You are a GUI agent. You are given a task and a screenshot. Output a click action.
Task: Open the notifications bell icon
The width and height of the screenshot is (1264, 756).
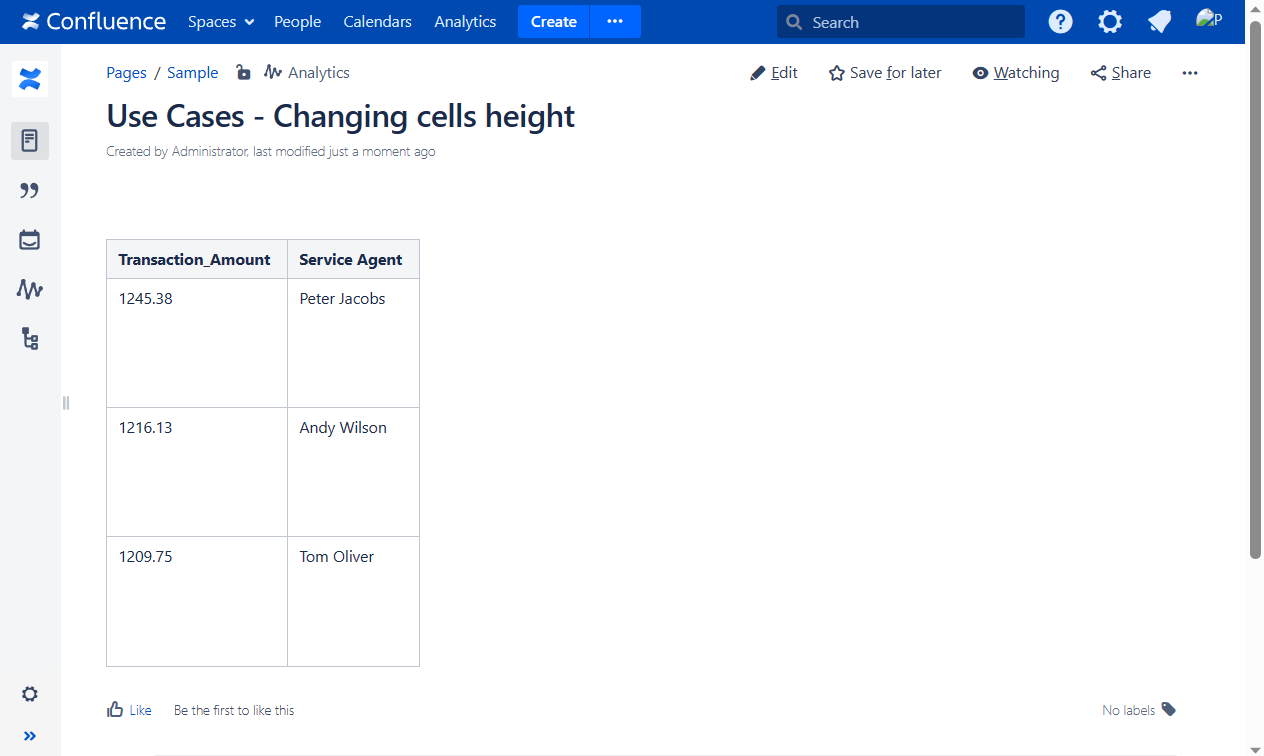point(1159,22)
